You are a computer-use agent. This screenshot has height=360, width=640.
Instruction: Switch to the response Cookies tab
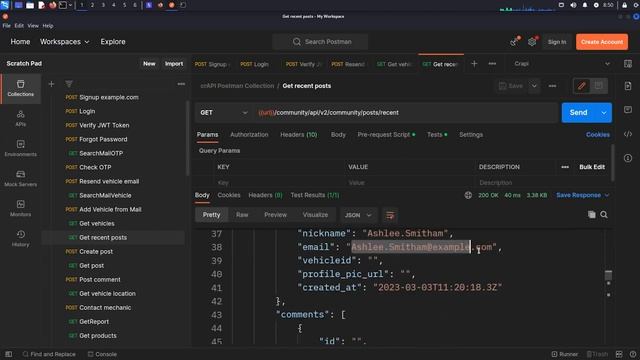229,195
